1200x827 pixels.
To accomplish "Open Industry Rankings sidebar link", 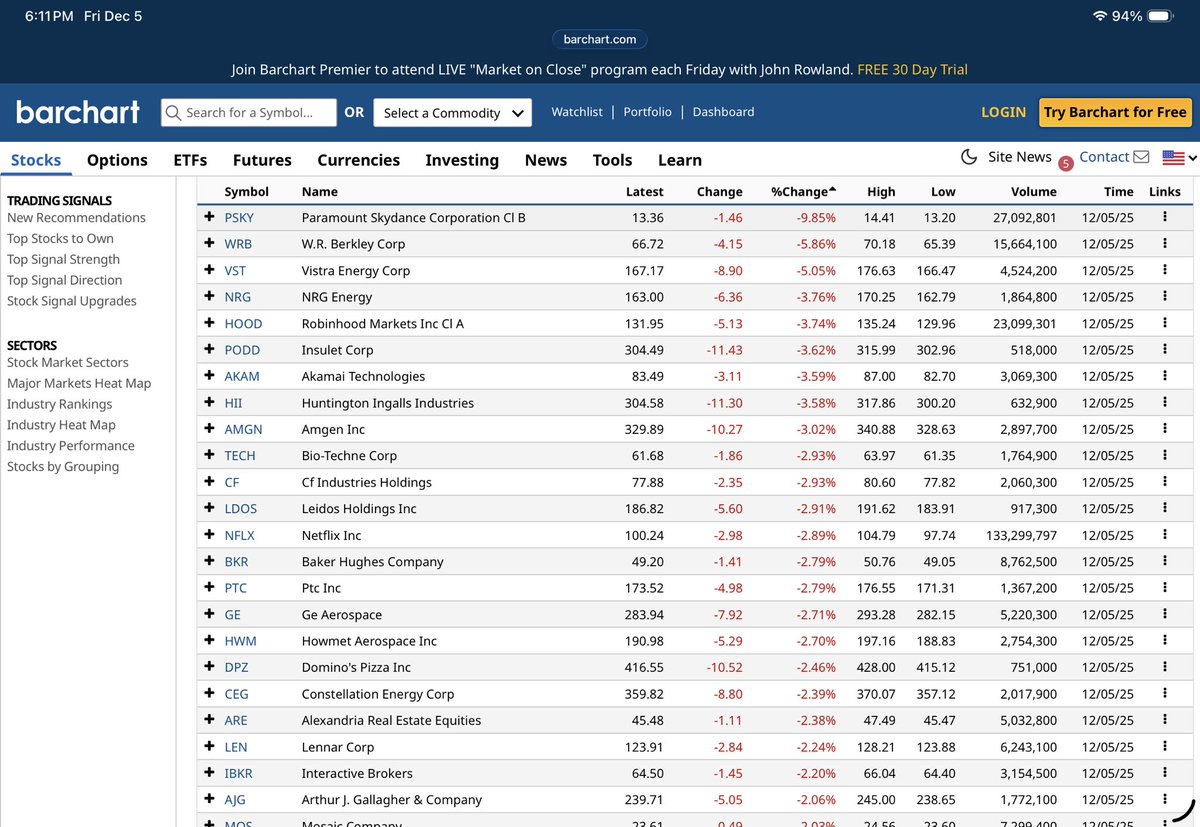I will point(59,404).
